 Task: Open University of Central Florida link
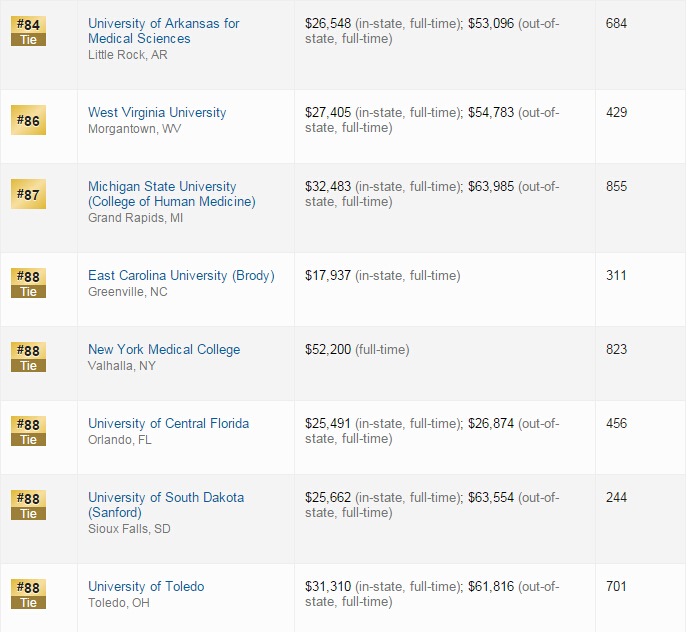pyautogui.click(x=168, y=423)
